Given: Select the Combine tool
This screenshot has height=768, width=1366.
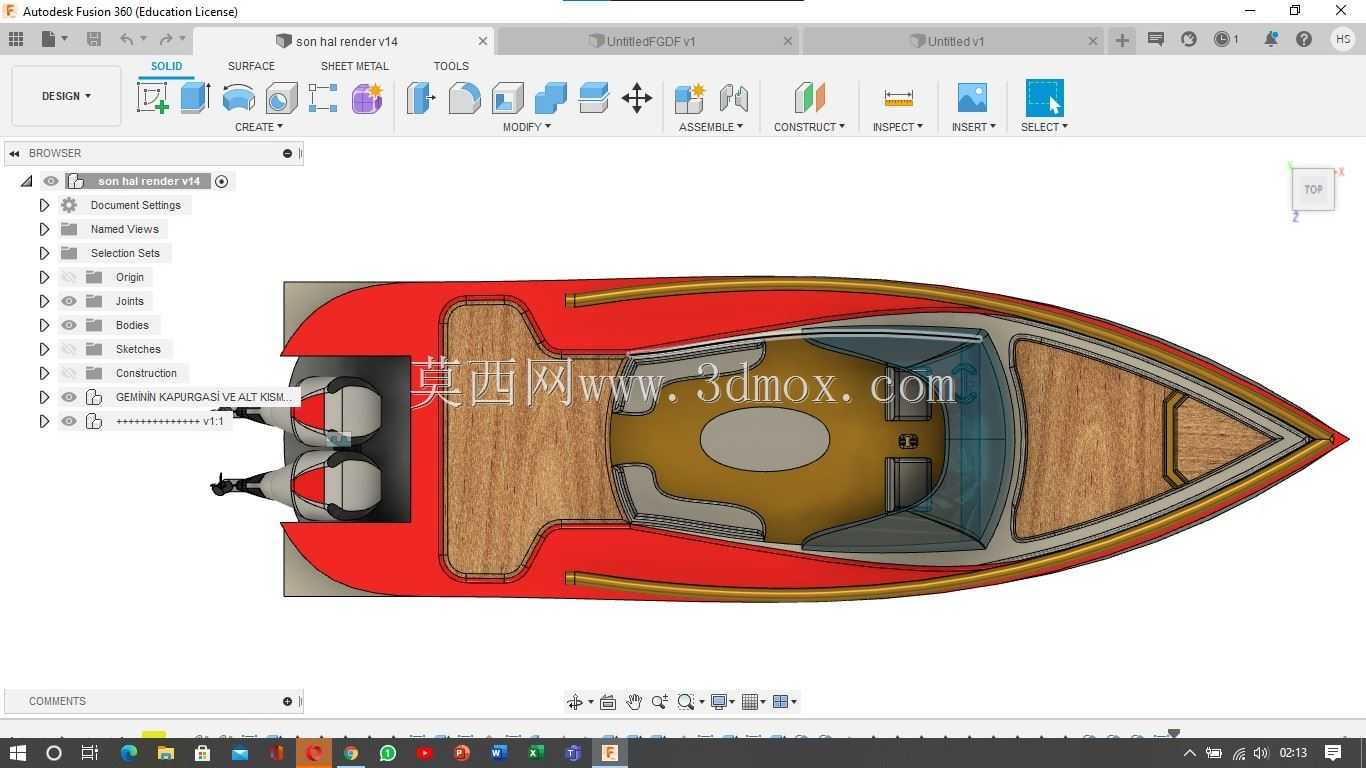Looking at the screenshot, I should click(550, 98).
